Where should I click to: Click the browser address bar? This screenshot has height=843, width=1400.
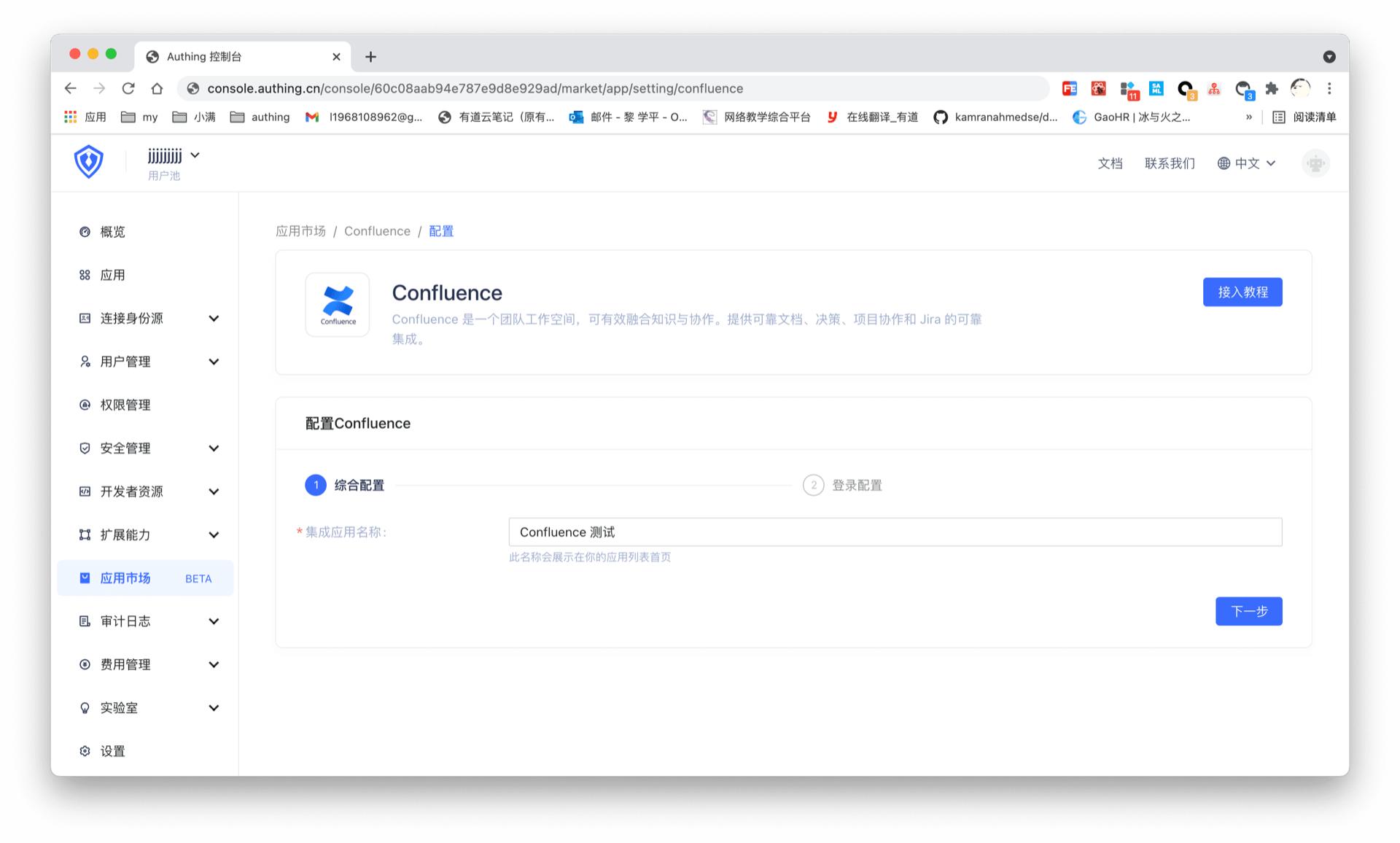coord(612,88)
